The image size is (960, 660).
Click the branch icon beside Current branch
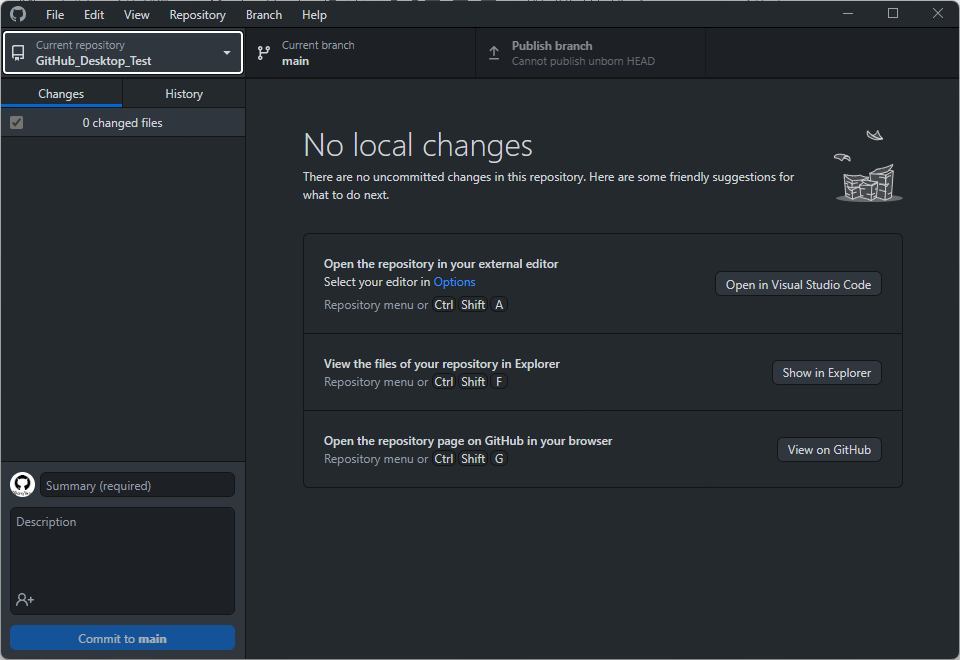[263, 53]
